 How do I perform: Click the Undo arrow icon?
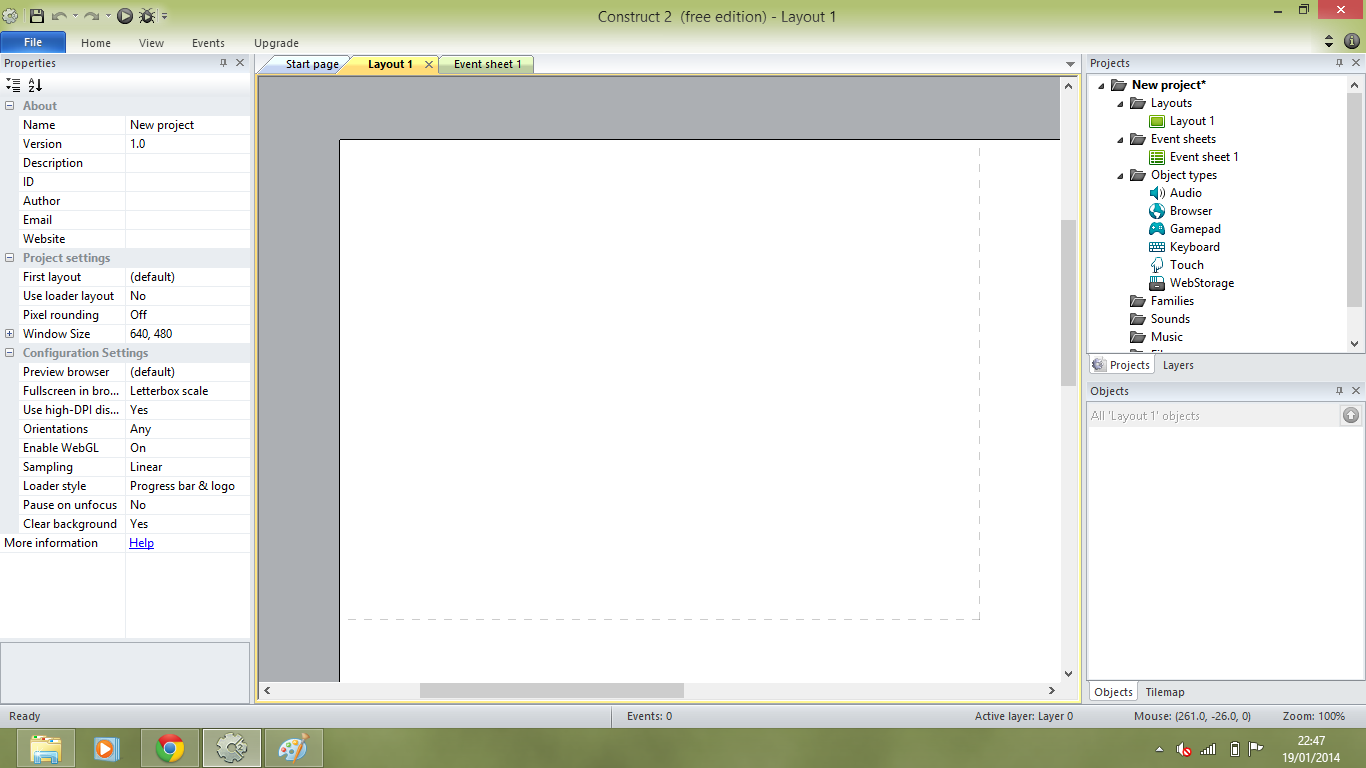(x=61, y=15)
